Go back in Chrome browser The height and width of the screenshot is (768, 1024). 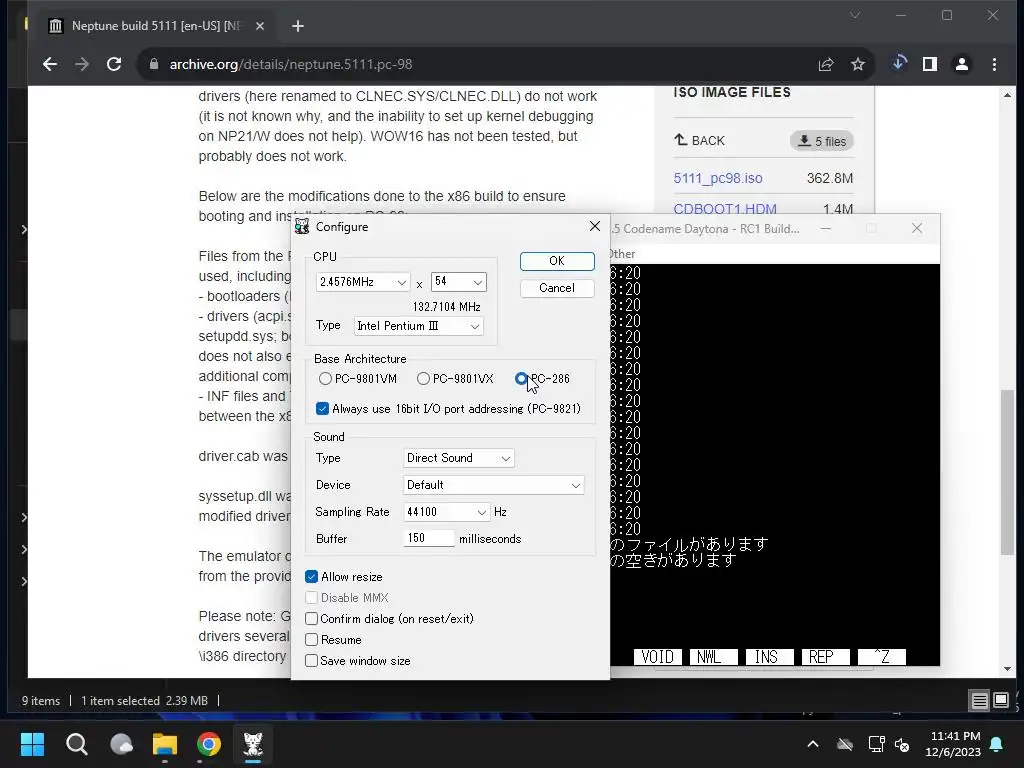pyautogui.click(x=50, y=64)
